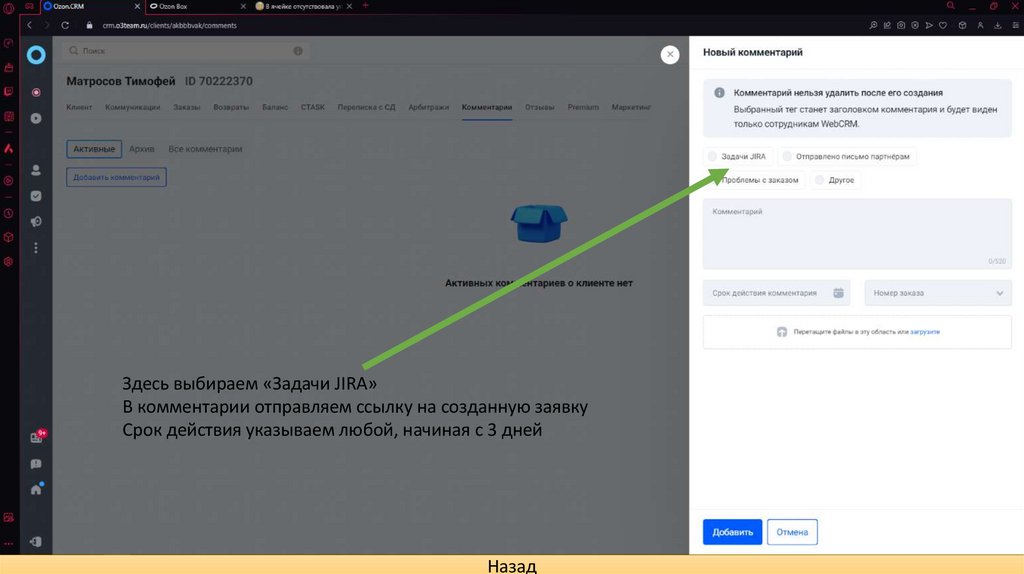Open the three-dots more menu in CRM sidebar
1024x574 pixels.
[36, 248]
